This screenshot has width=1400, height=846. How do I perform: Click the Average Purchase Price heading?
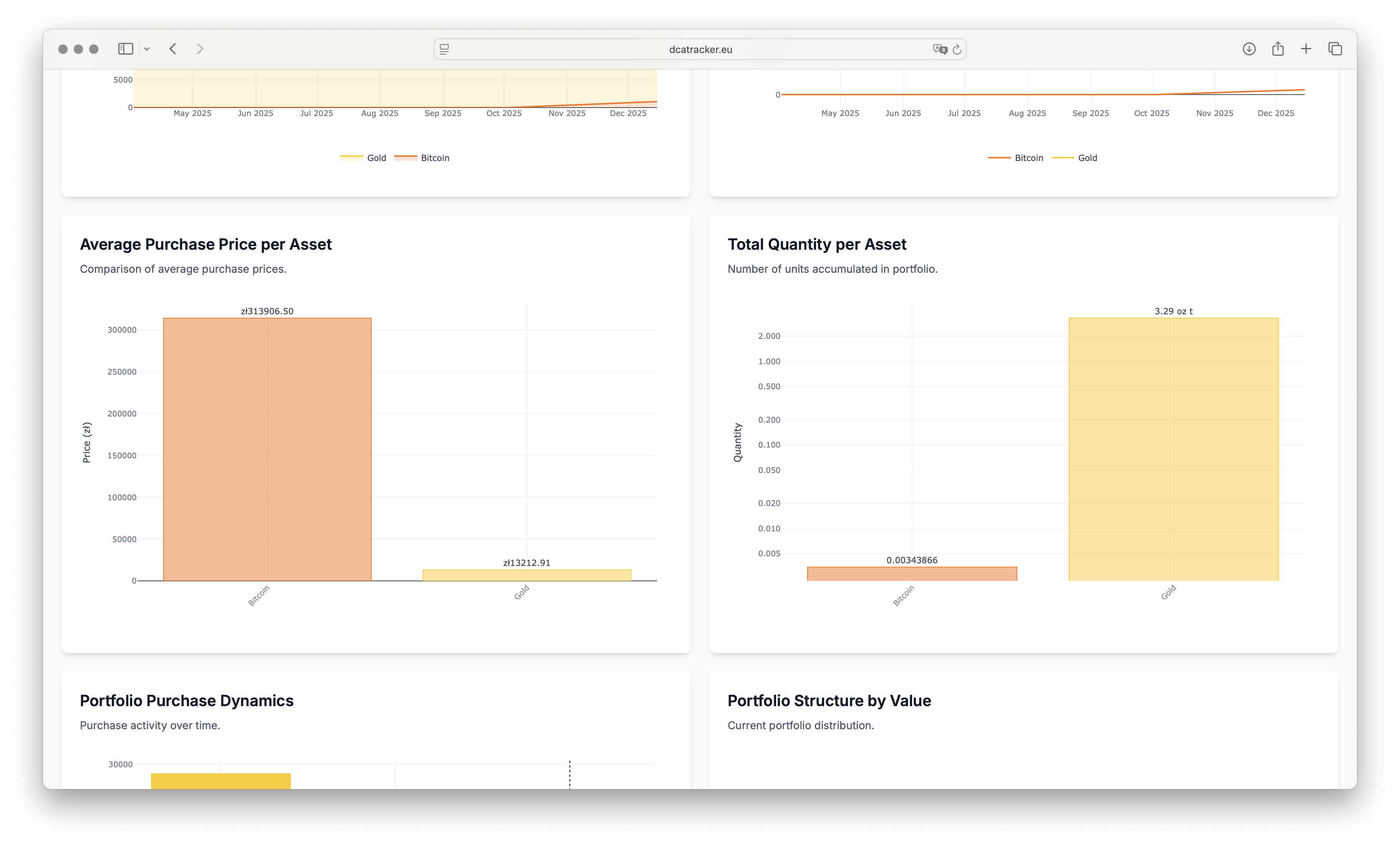coord(206,244)
